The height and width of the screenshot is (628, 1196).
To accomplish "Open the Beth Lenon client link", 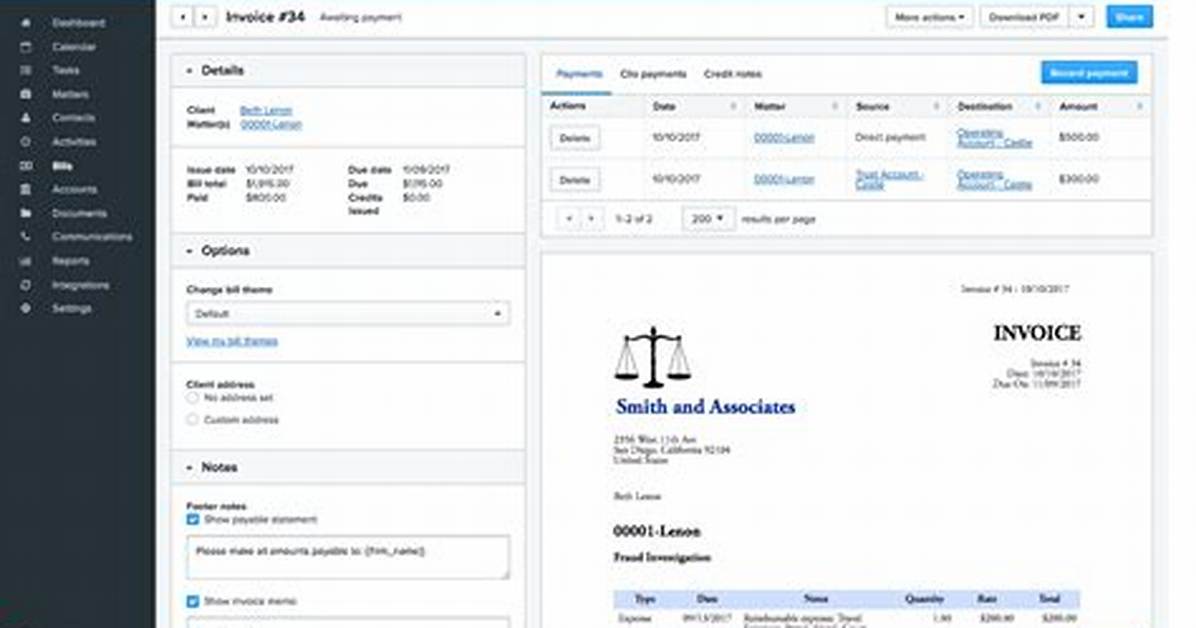I will (x=265, y=111).
